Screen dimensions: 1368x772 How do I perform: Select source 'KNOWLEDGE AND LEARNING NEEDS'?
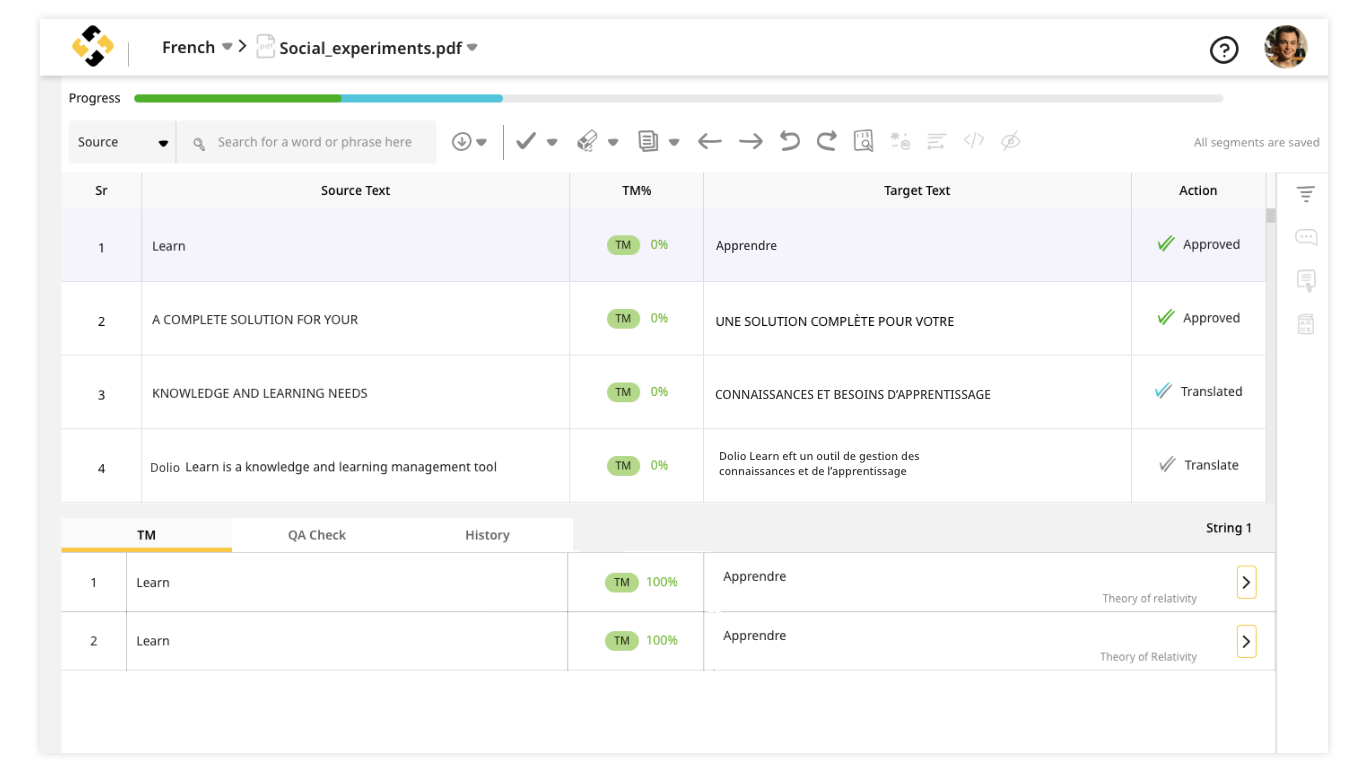260,393
